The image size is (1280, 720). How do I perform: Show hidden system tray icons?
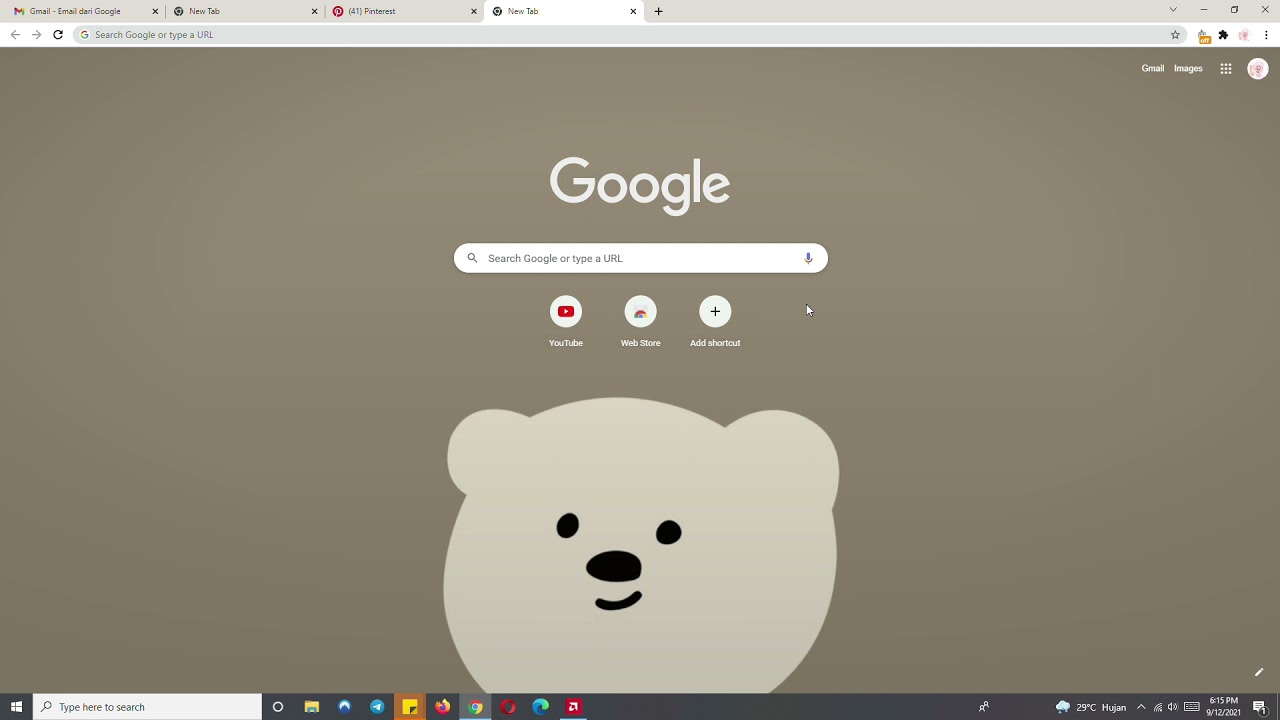[1141, 707]
